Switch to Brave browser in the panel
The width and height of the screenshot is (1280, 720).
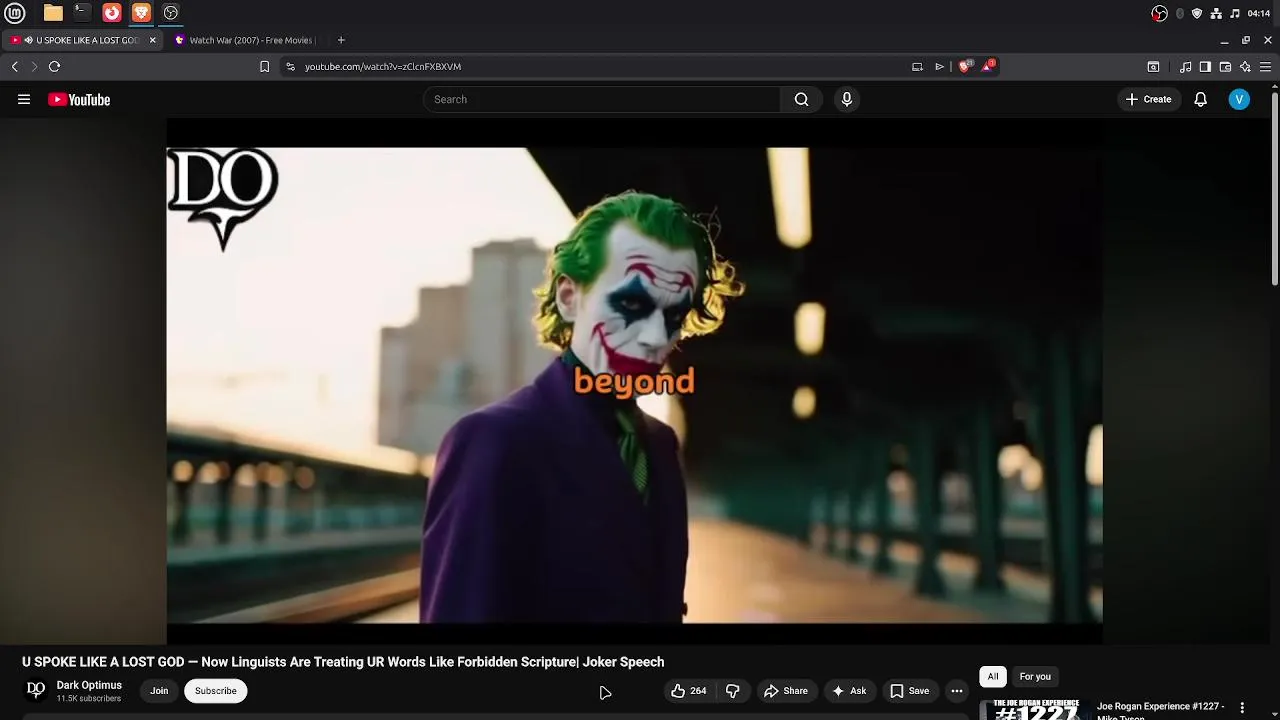(x=141, y=13)
